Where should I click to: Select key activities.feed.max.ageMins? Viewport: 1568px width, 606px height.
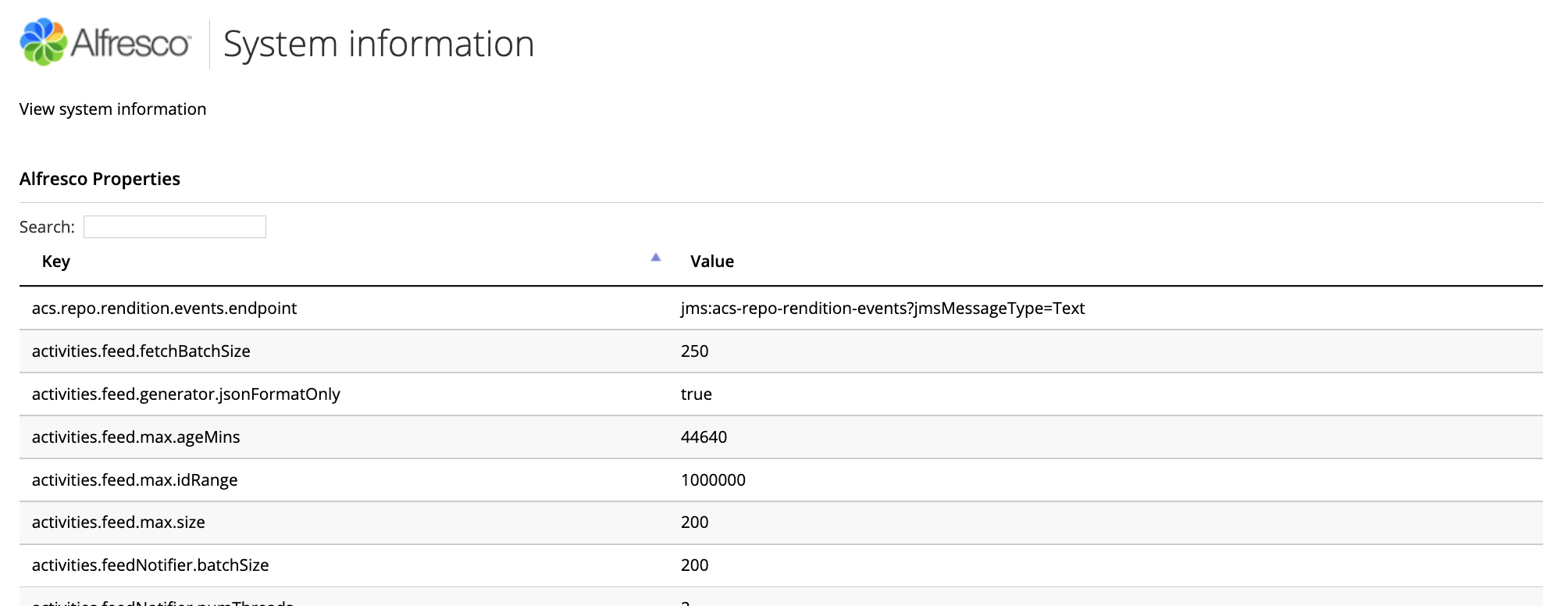136,437
